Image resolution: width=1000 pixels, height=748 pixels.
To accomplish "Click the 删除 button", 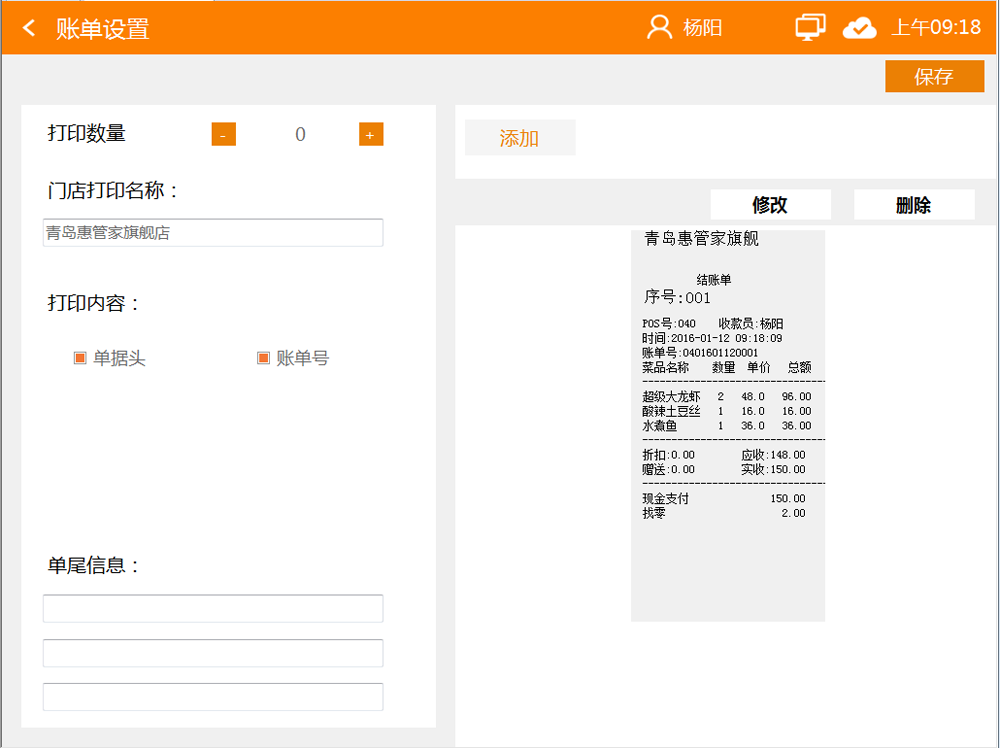I will point(914,205).
